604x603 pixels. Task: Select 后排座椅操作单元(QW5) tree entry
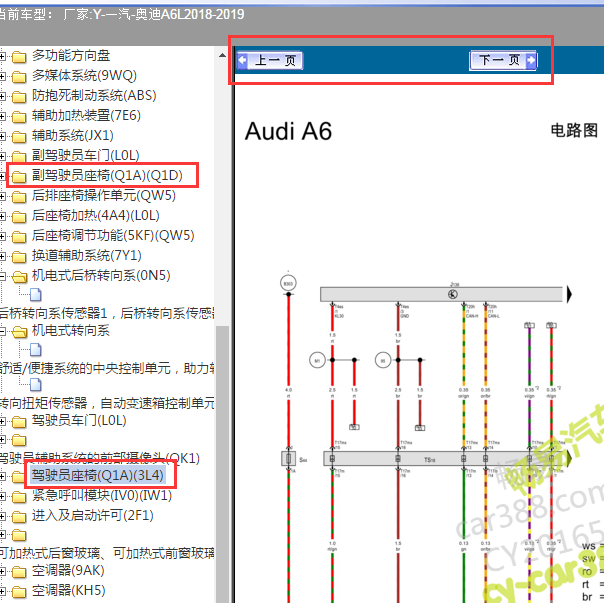pyautogui.click(x=104, y=196)
